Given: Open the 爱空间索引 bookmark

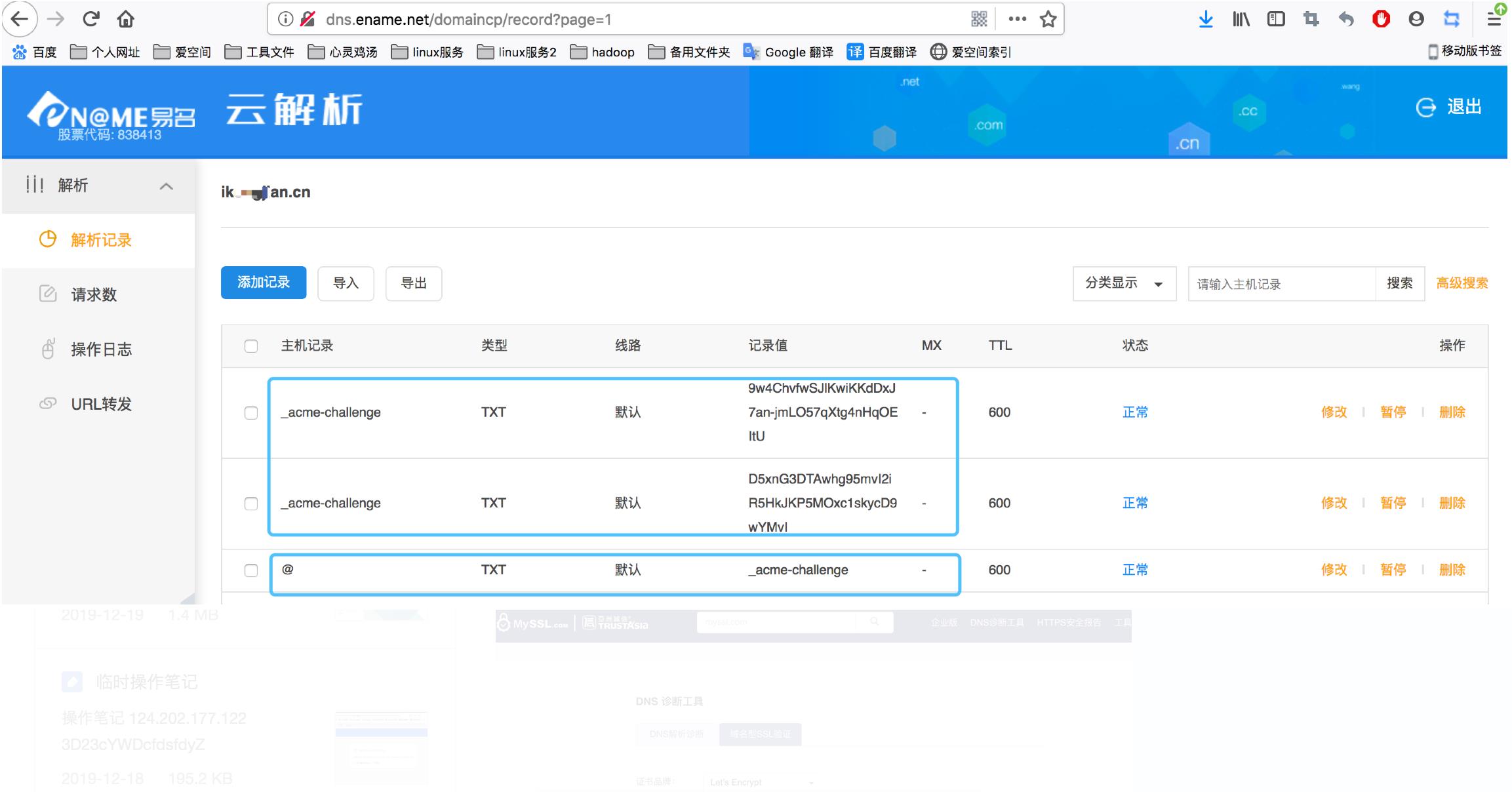Looking at the screenshot, I should coord(970,52).
